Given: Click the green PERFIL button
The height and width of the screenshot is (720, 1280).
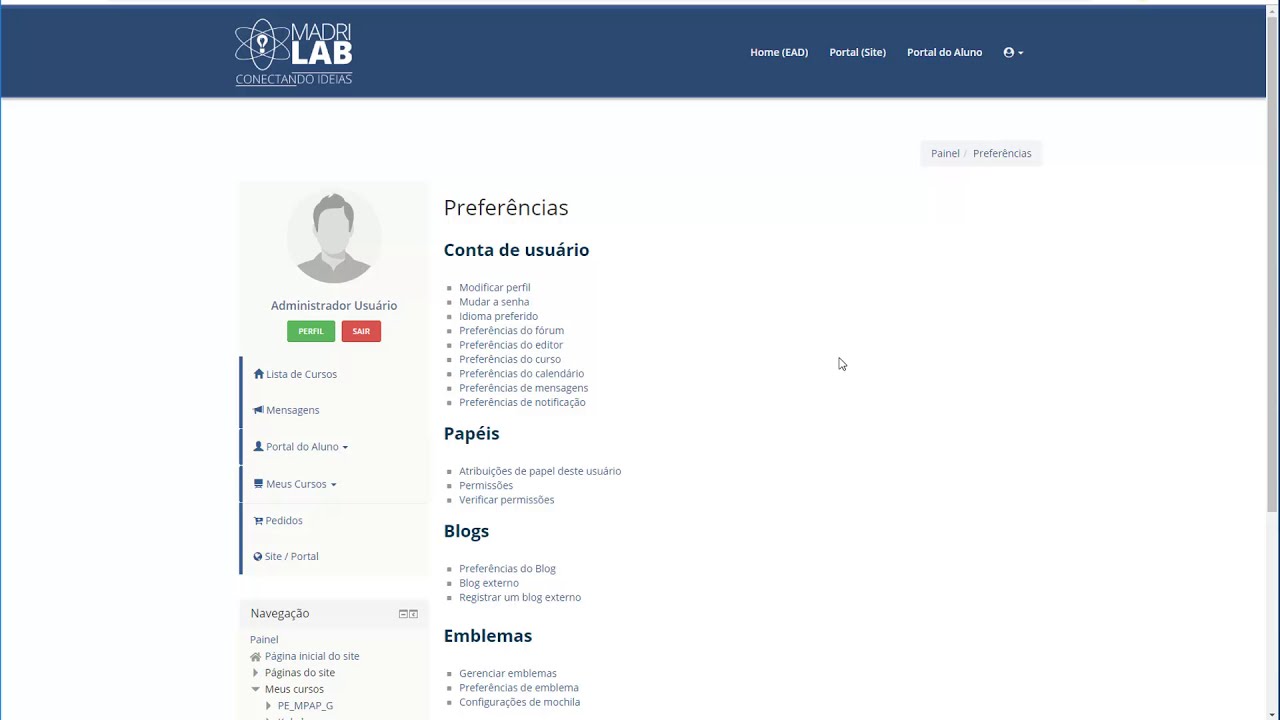Looking at the screenshot, I should coord(311,331).
